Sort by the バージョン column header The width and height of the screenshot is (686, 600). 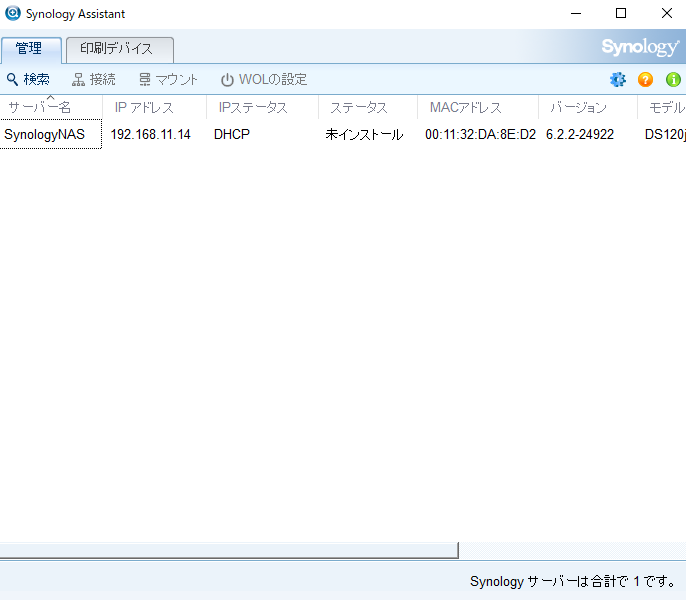[587, 107]
